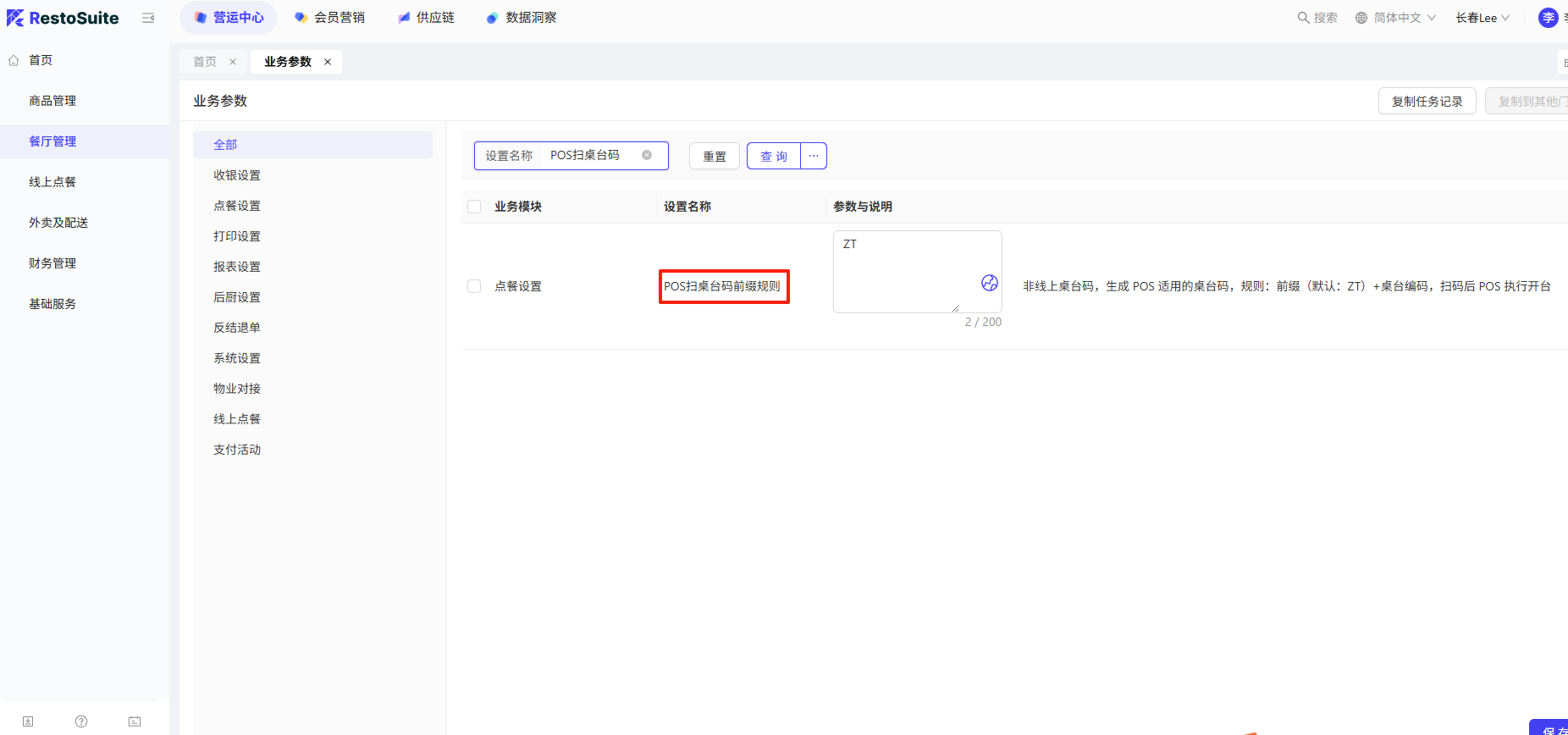Expand more query options ellipsis button
The width and height of the screenshot is (1568, 735).
coord(814,156)
